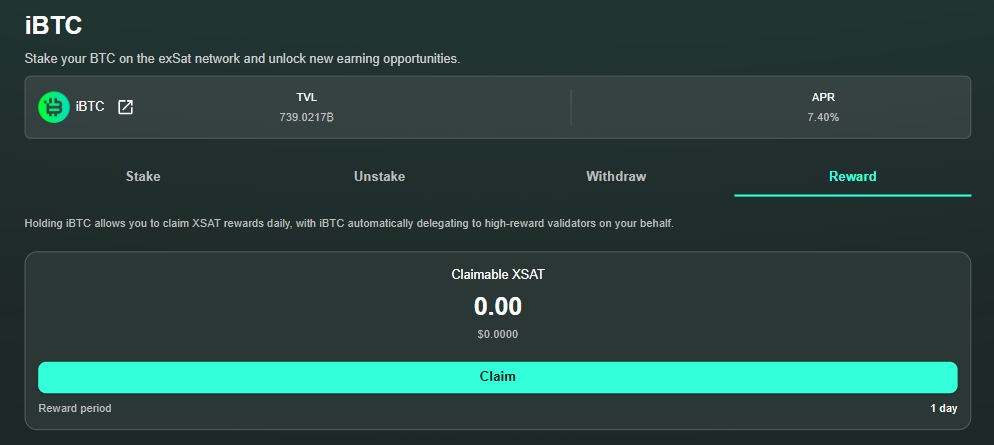
Task: Go to the Withdraw tab
Action: 616,176
